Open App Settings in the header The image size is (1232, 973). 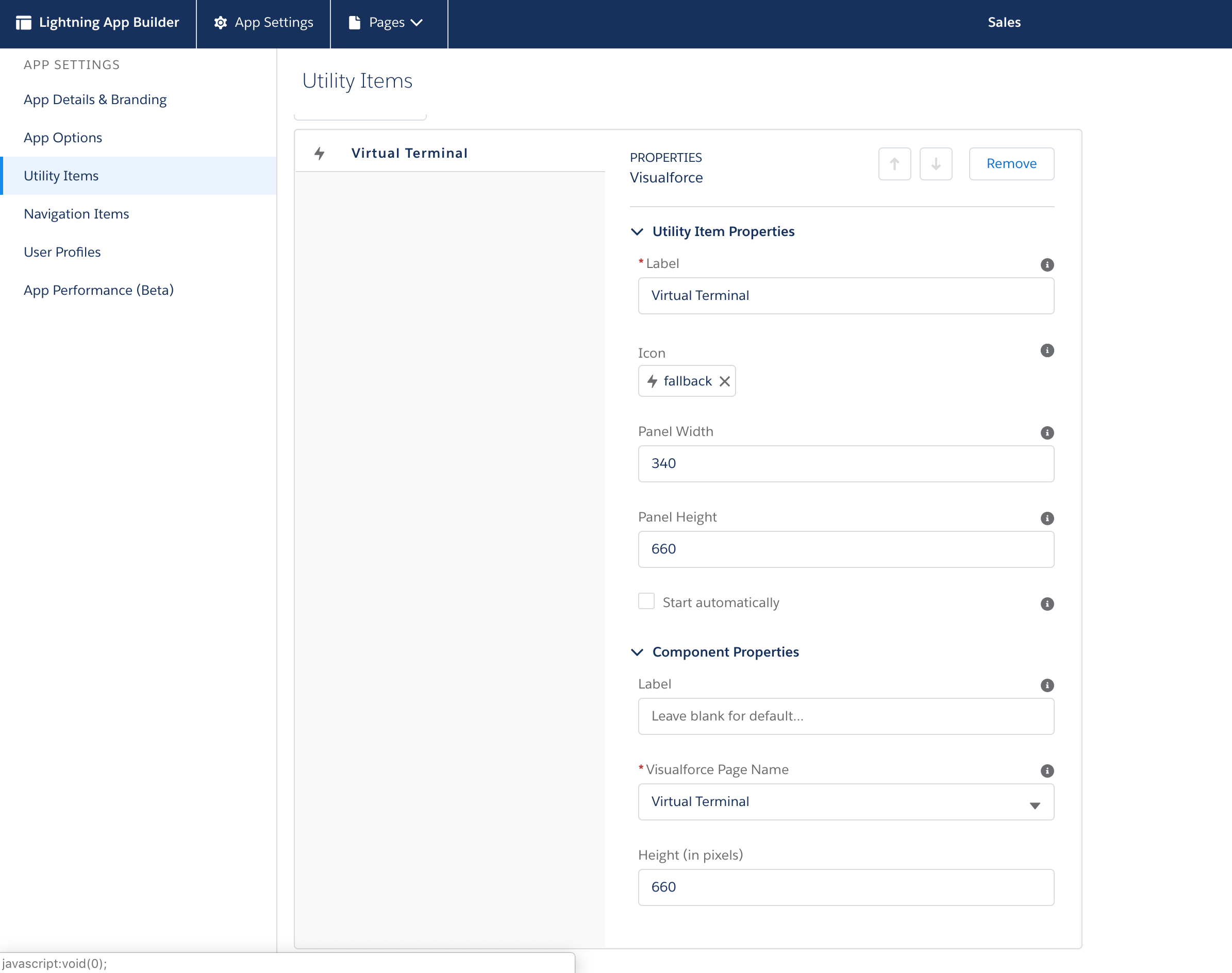pos(263,23)
